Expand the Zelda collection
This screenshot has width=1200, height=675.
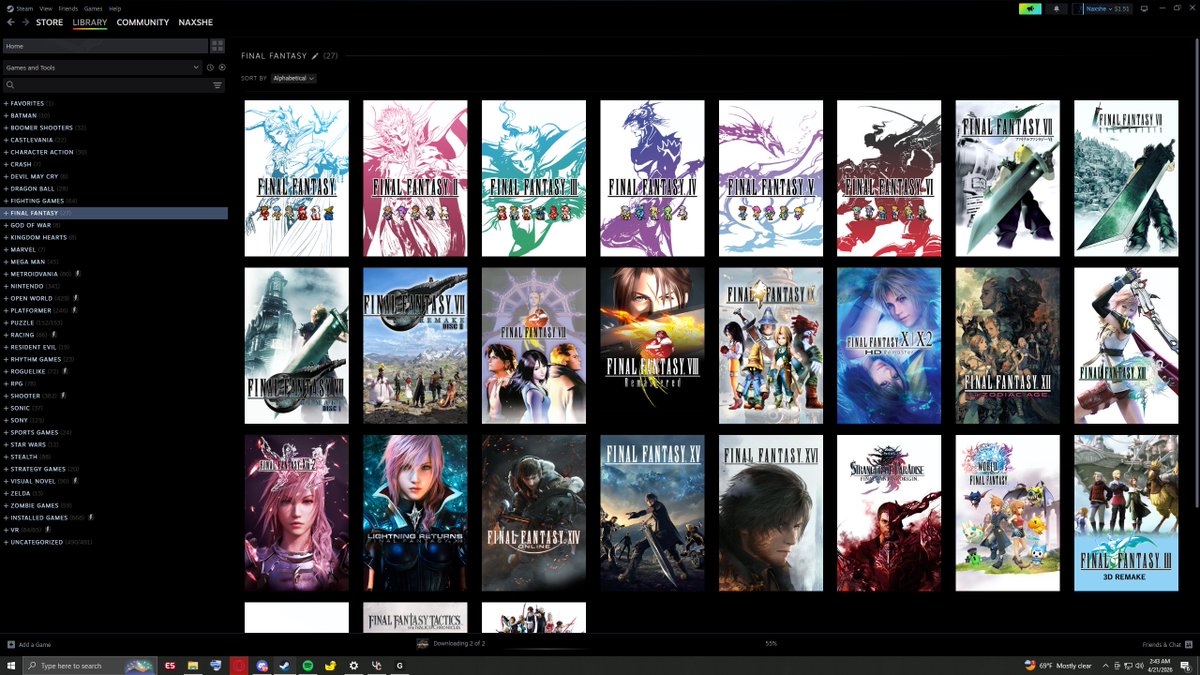tap(6, 493)
